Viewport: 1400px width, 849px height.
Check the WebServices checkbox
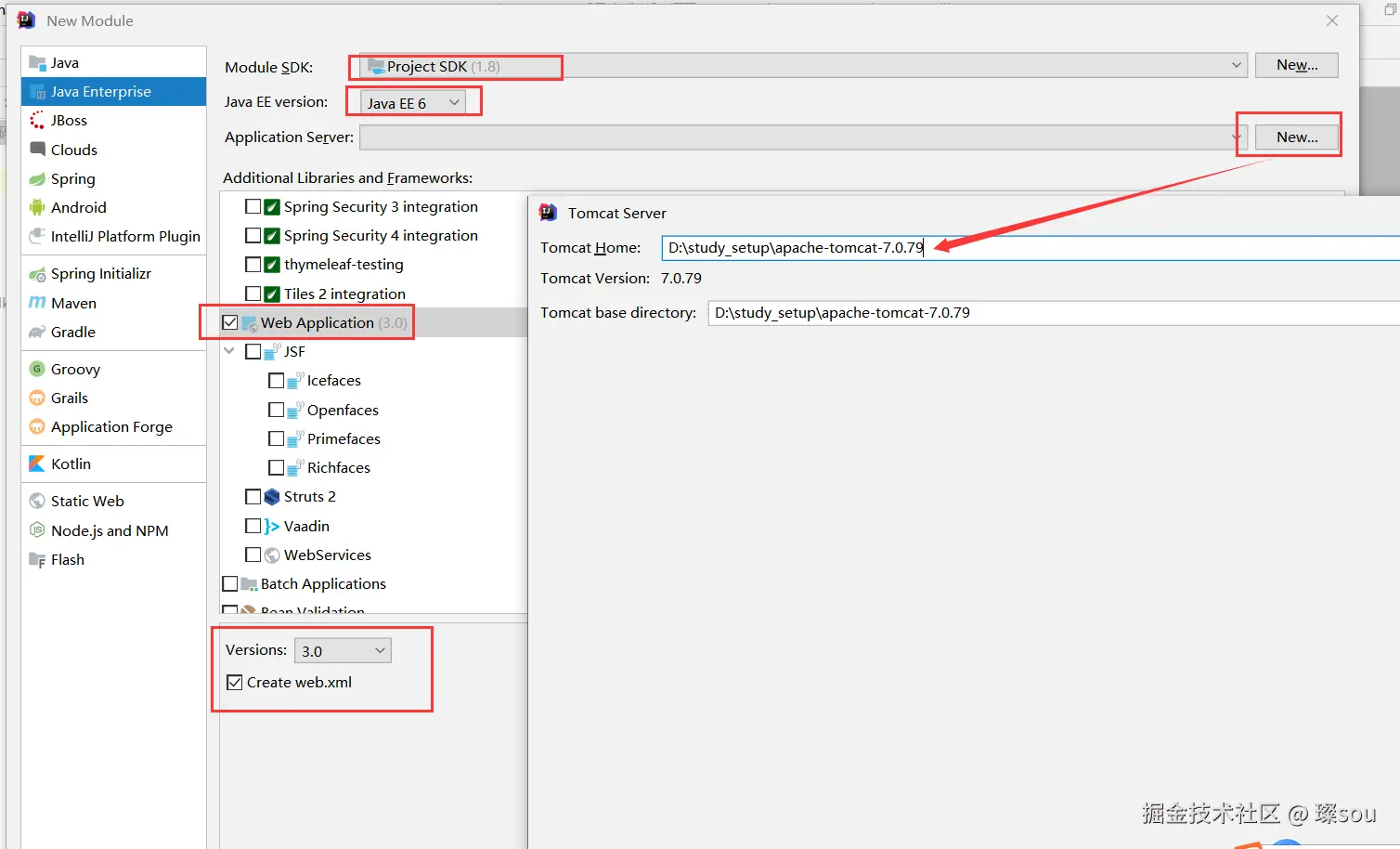point(253,555)
